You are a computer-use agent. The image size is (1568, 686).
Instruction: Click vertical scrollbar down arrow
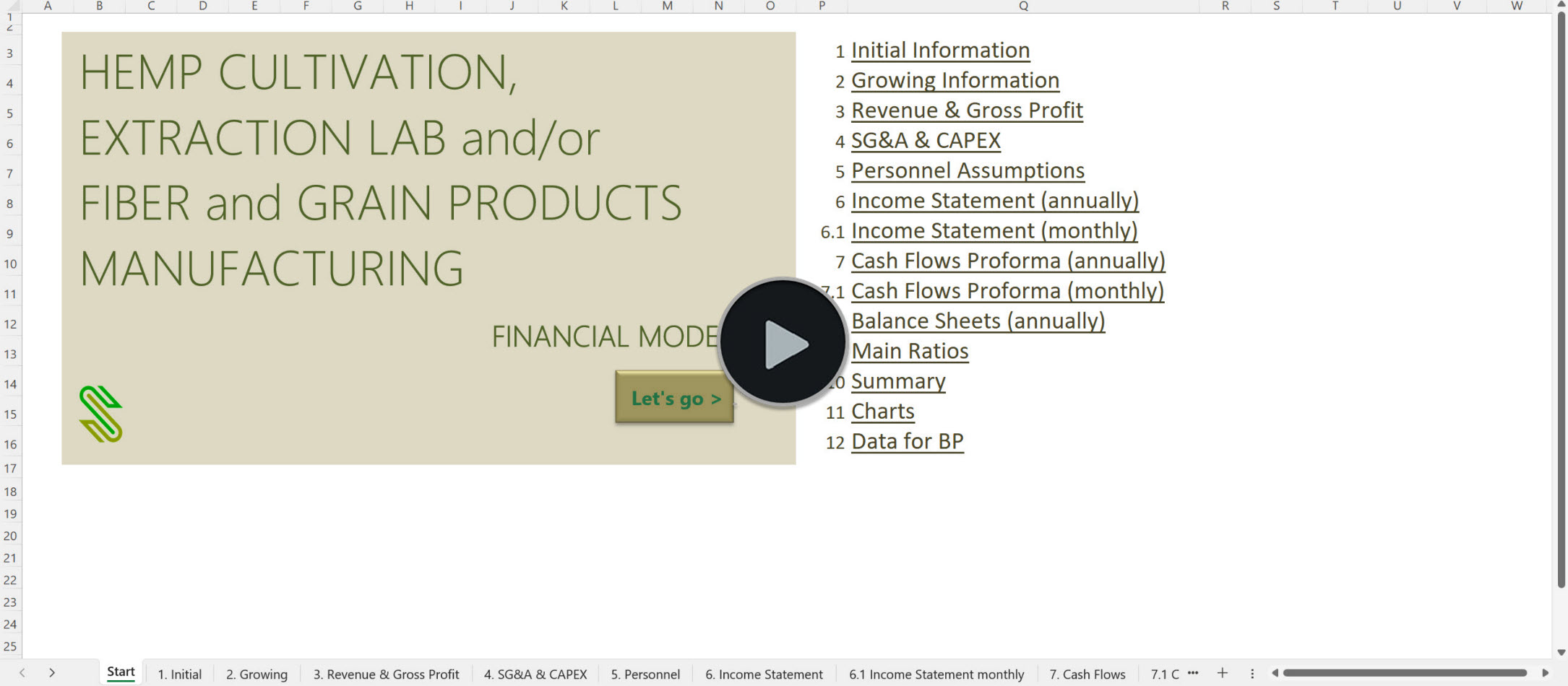[x=1561, y=653]
